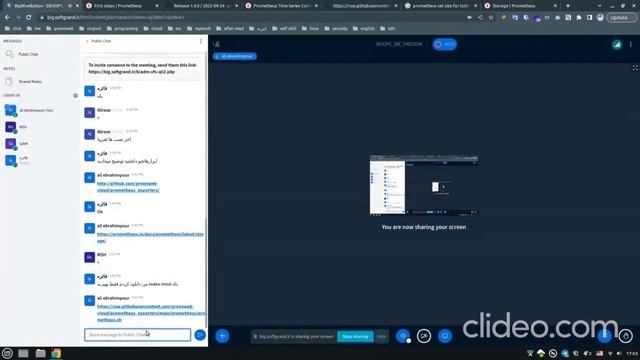Open the system start menu in taskbar
This screenshot has width=640, height=360.
(x=7, y=353)
